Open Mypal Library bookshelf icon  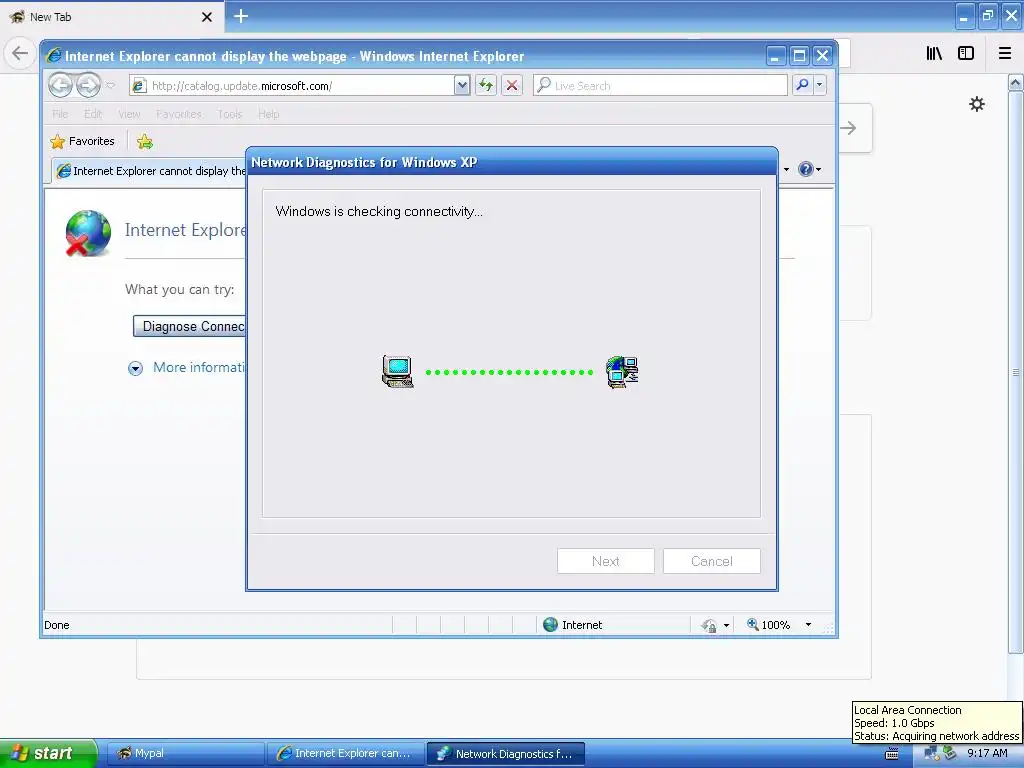[x=935, y=53]
